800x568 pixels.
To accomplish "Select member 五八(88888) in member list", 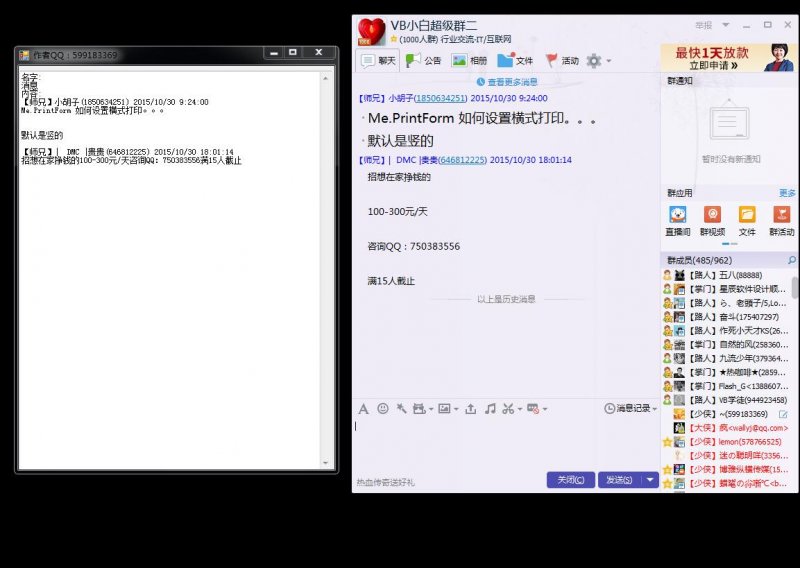I will (x=727, y=275).
